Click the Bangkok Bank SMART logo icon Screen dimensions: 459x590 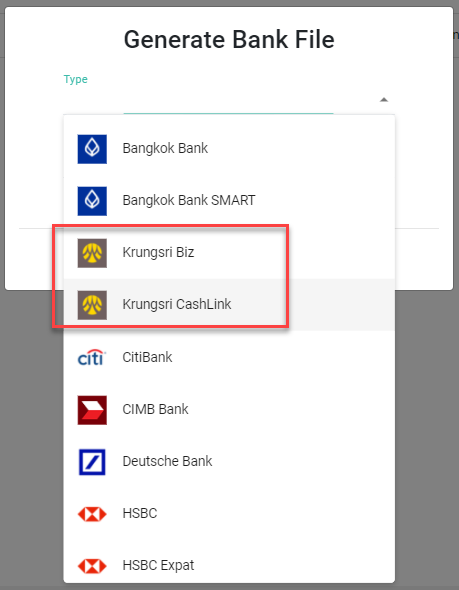tap(92, 201)
